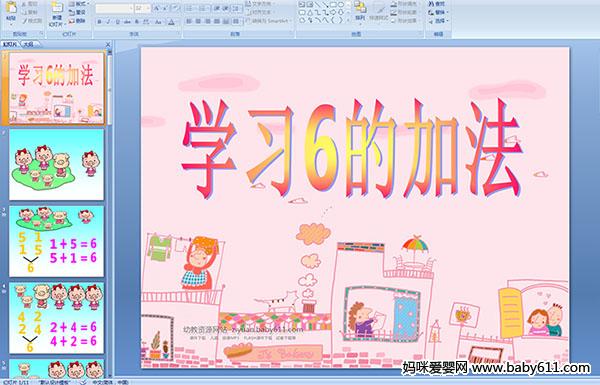Toggle strikethrough formatting button
Viewport: 600px width, 385px height.
pos(127,22)
